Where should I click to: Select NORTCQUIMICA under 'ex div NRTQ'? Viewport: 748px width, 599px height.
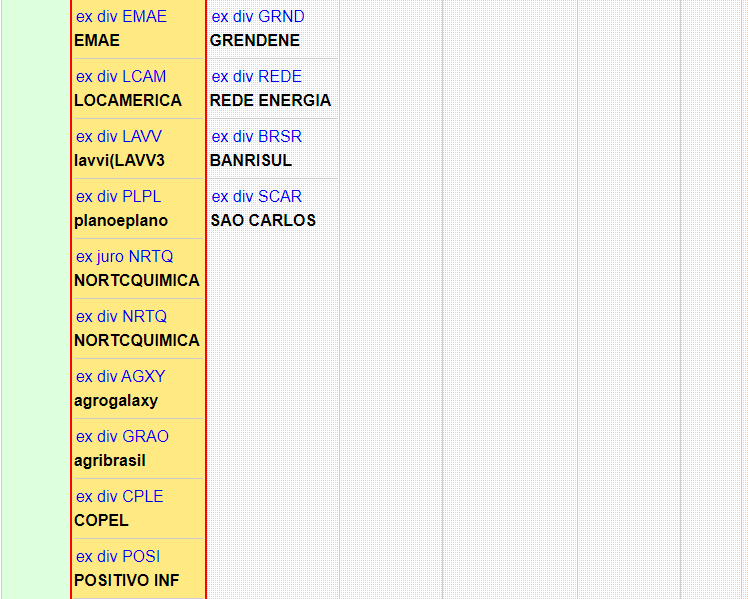[x=137, y=341]
